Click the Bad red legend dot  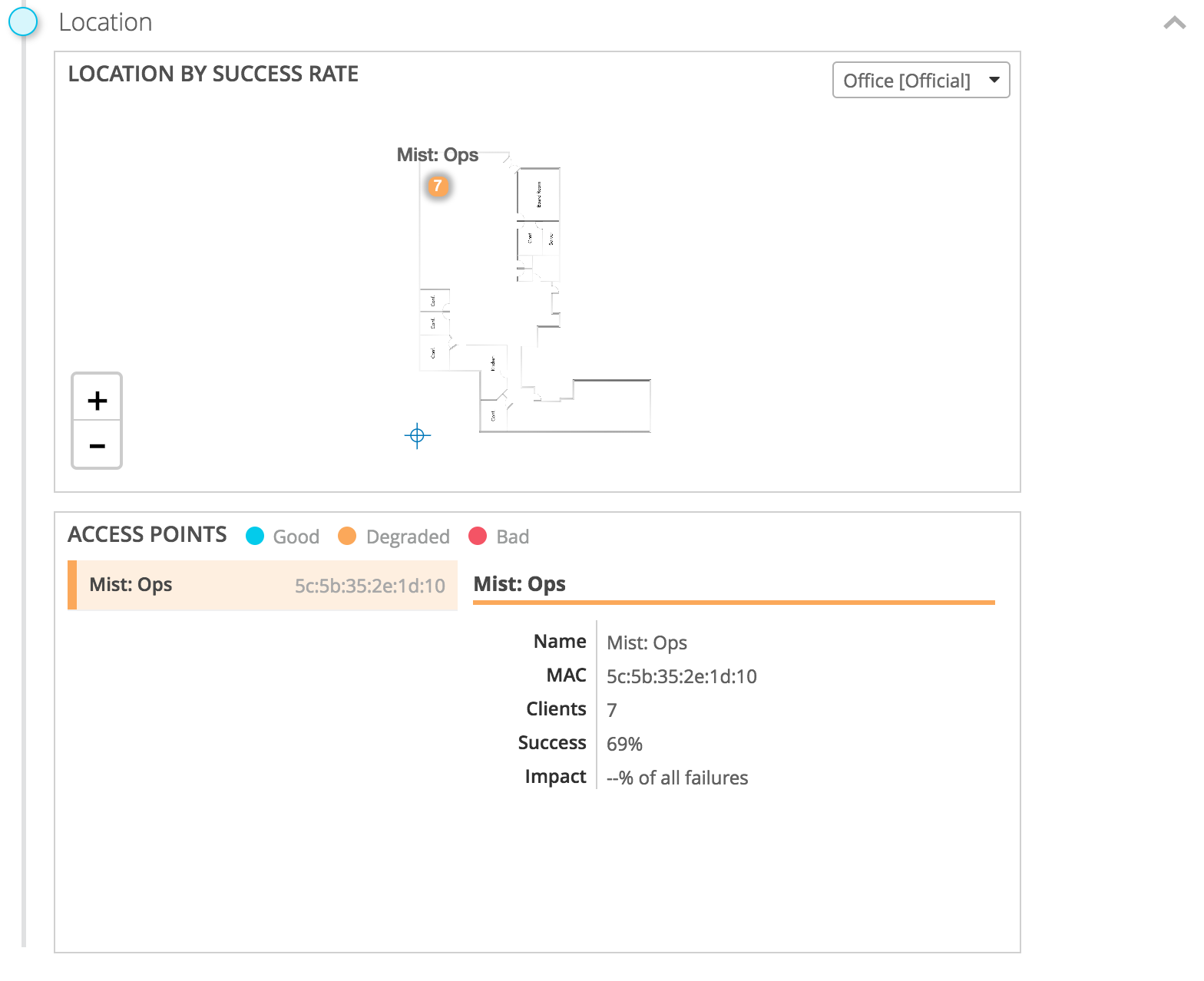[x=478, y=537]
